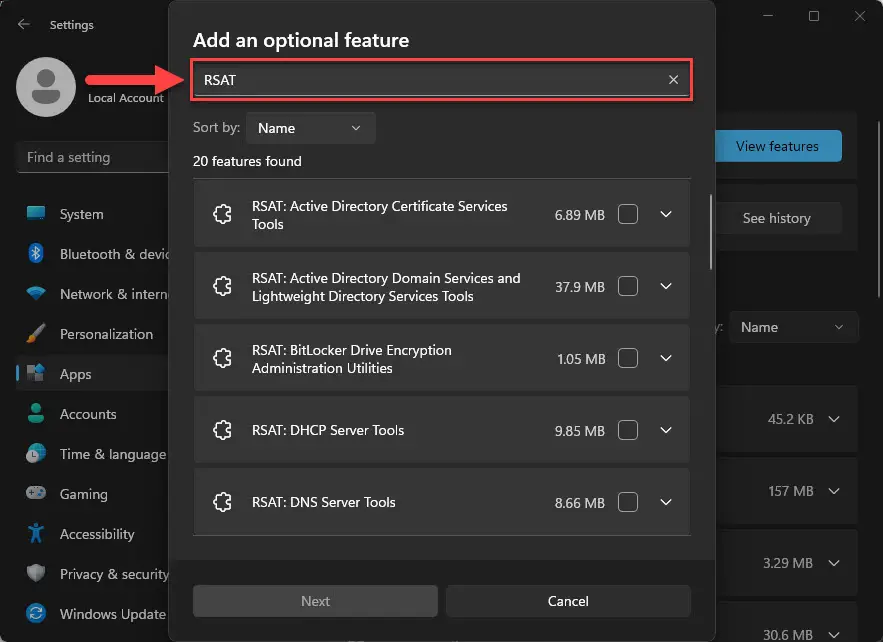Open Accessibility icon in sidebar
The image size is (883, 642).
tap(36, 533)
